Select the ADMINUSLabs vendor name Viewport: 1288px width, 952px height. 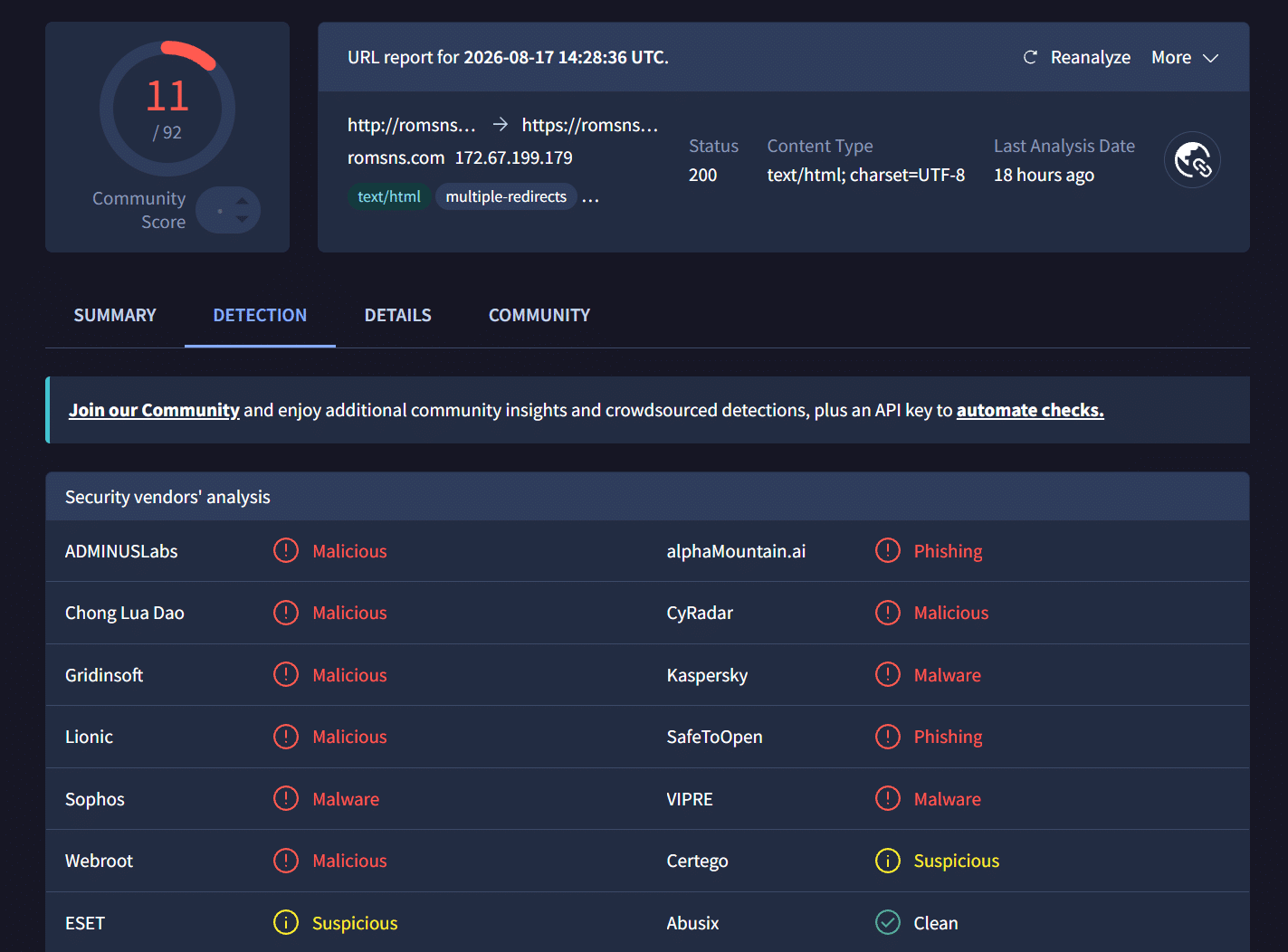click(x=121, y=551)
